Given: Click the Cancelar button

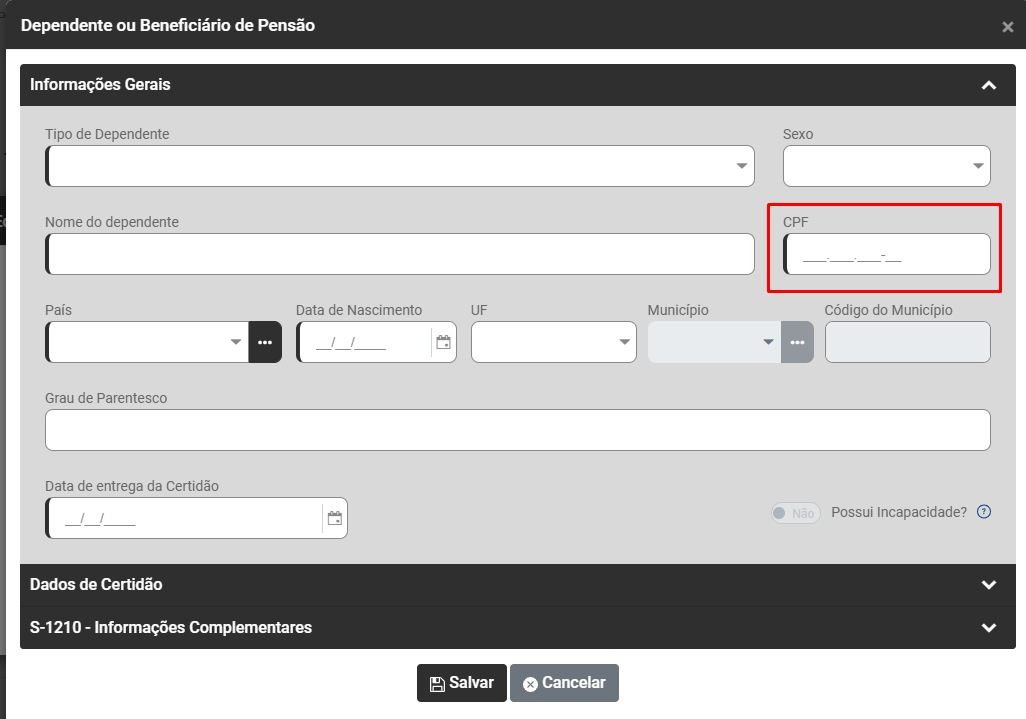Looking at the screenshot, I should [564, 683].
